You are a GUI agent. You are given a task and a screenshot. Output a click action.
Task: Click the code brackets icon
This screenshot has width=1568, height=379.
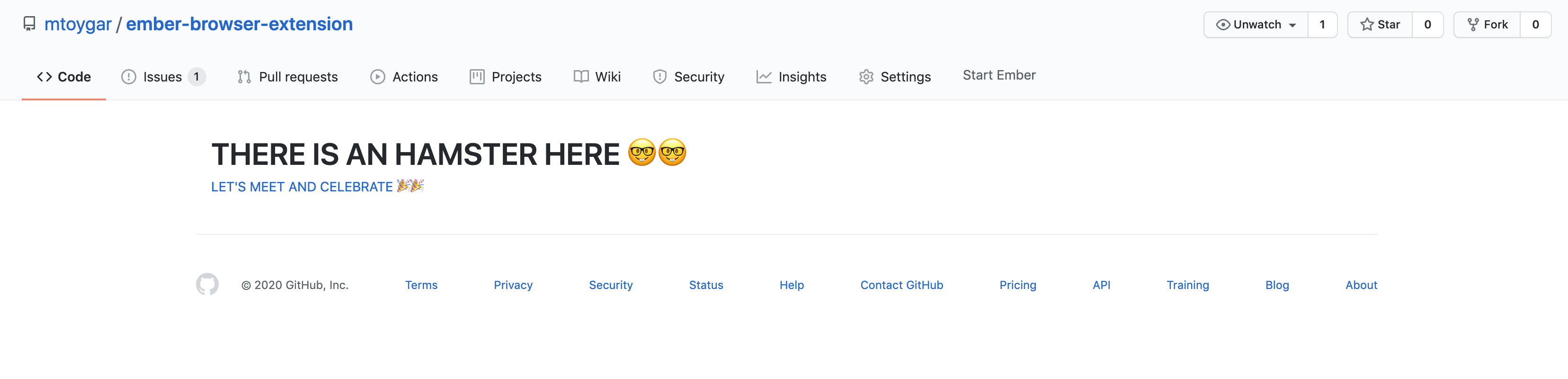click(45, 77)
